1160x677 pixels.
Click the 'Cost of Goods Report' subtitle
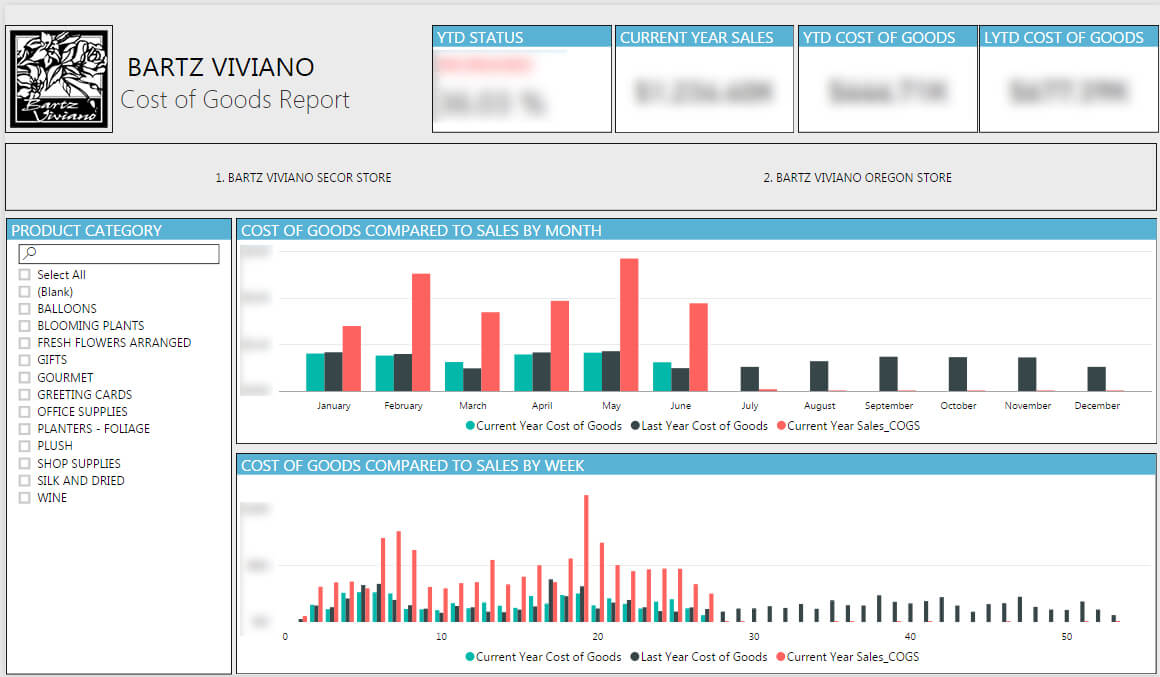coord(235,99)
